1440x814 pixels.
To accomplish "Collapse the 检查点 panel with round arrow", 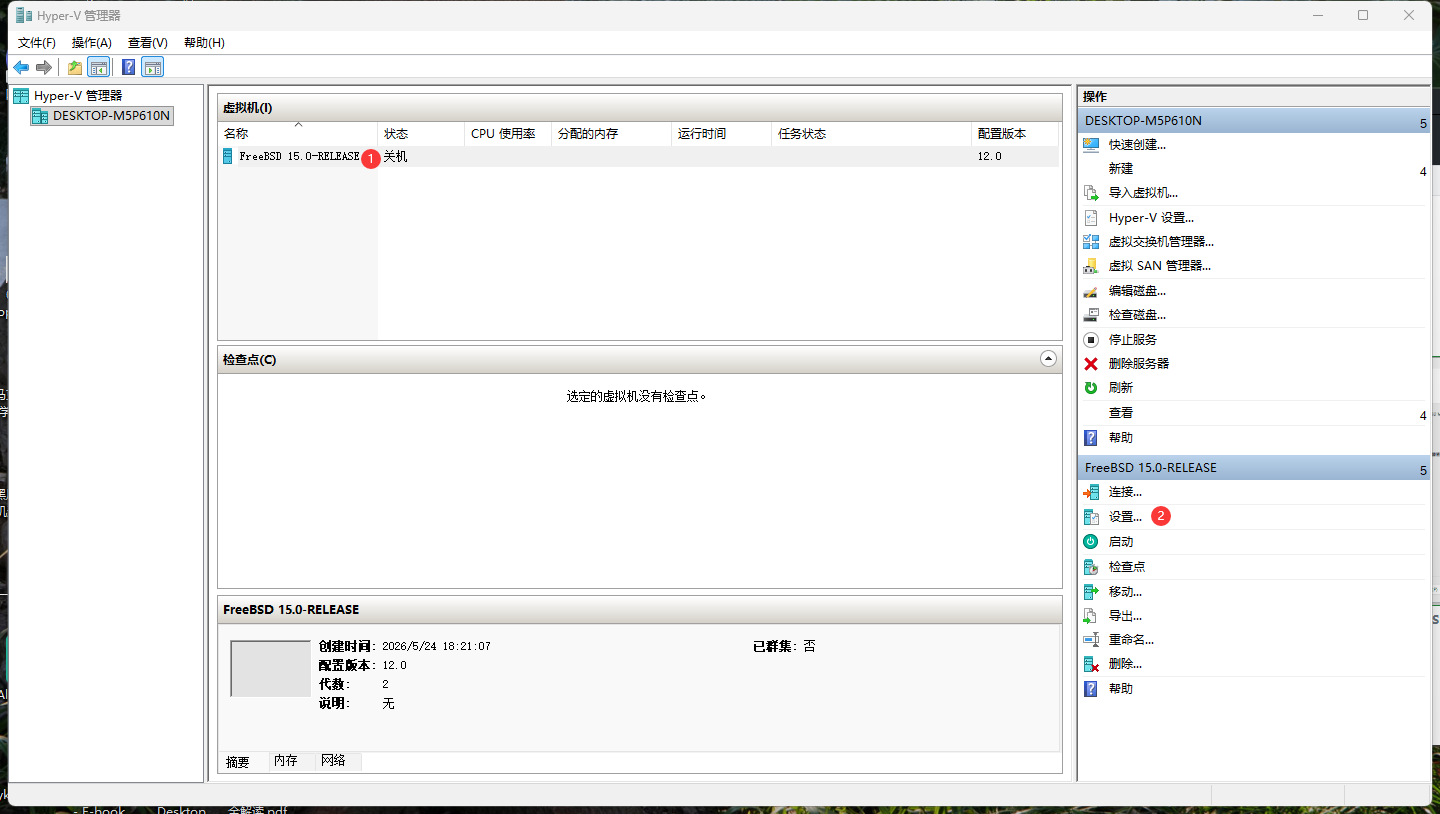I will (x=1048, y=358).
